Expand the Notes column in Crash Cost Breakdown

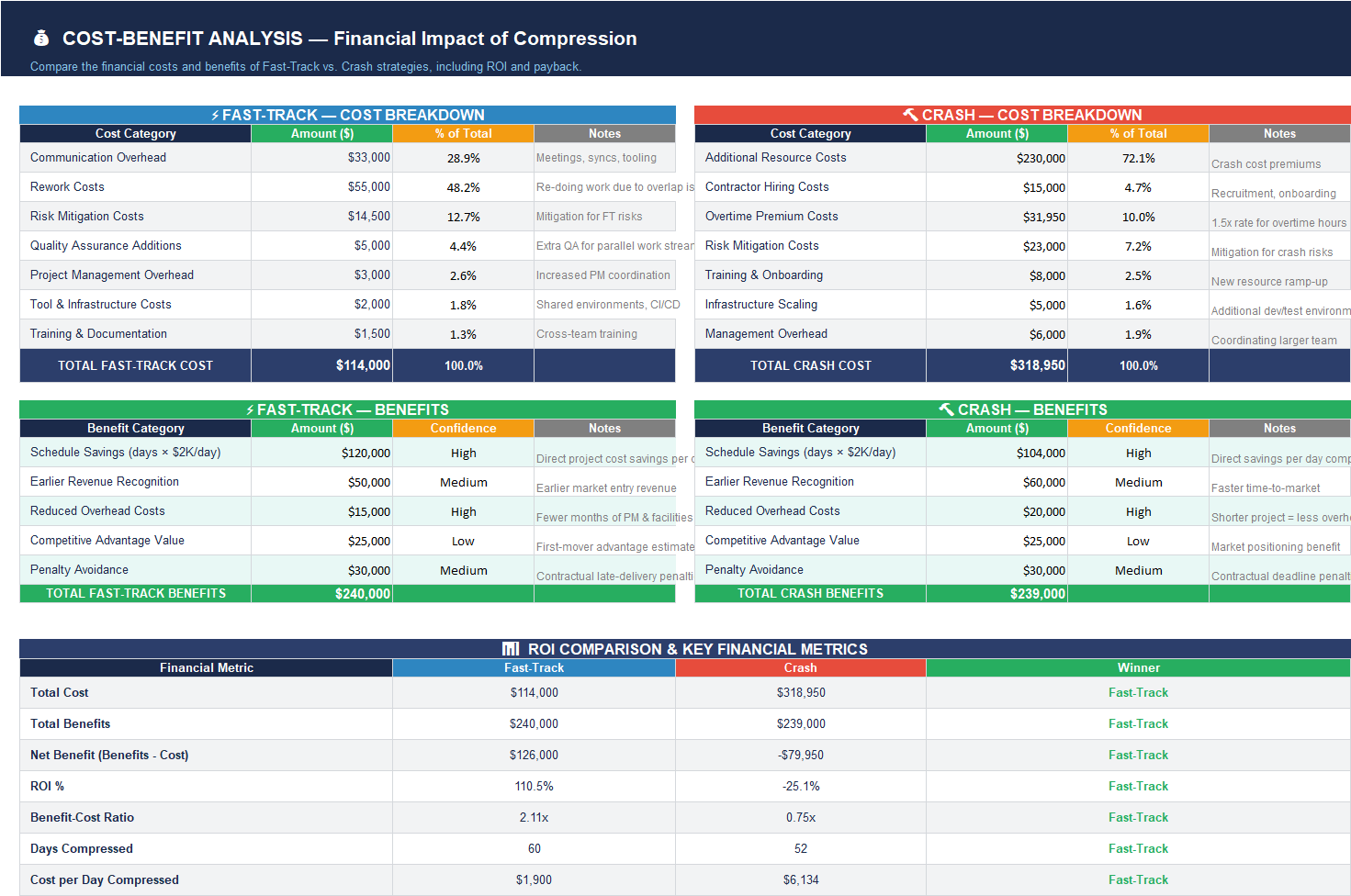coord(1279,133)
